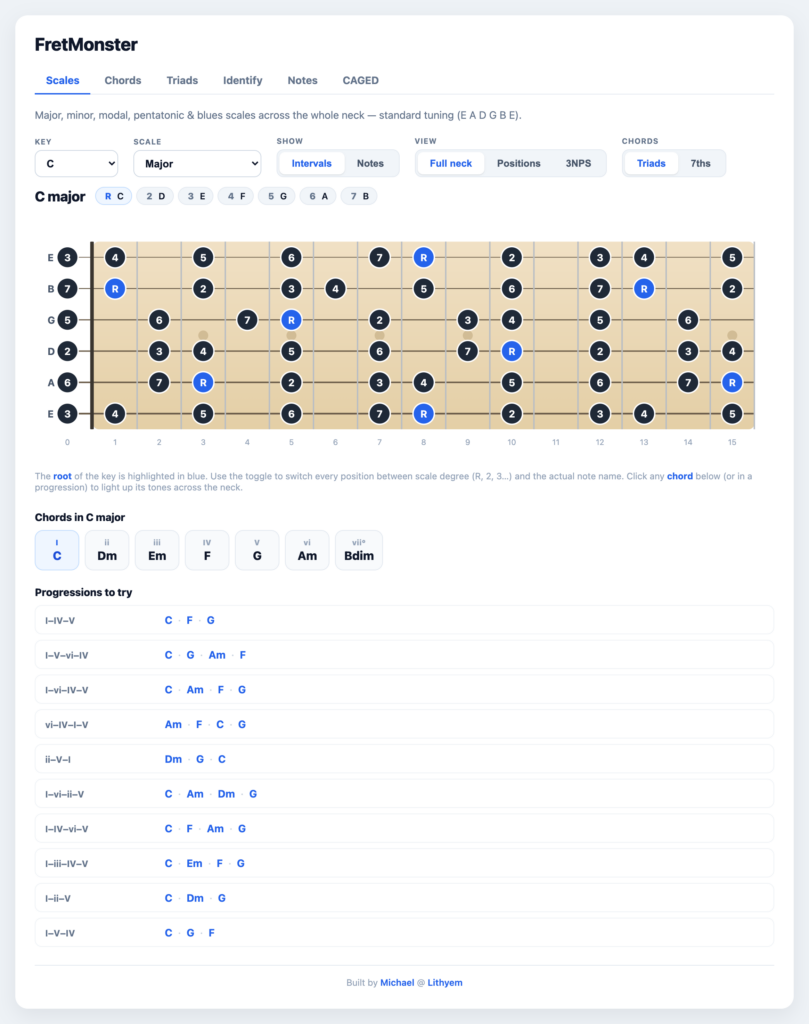Open the Key dropdown set to C
Image resolution: width=809 pixels, height=1024 pixels.
click(x=76, y=163)
